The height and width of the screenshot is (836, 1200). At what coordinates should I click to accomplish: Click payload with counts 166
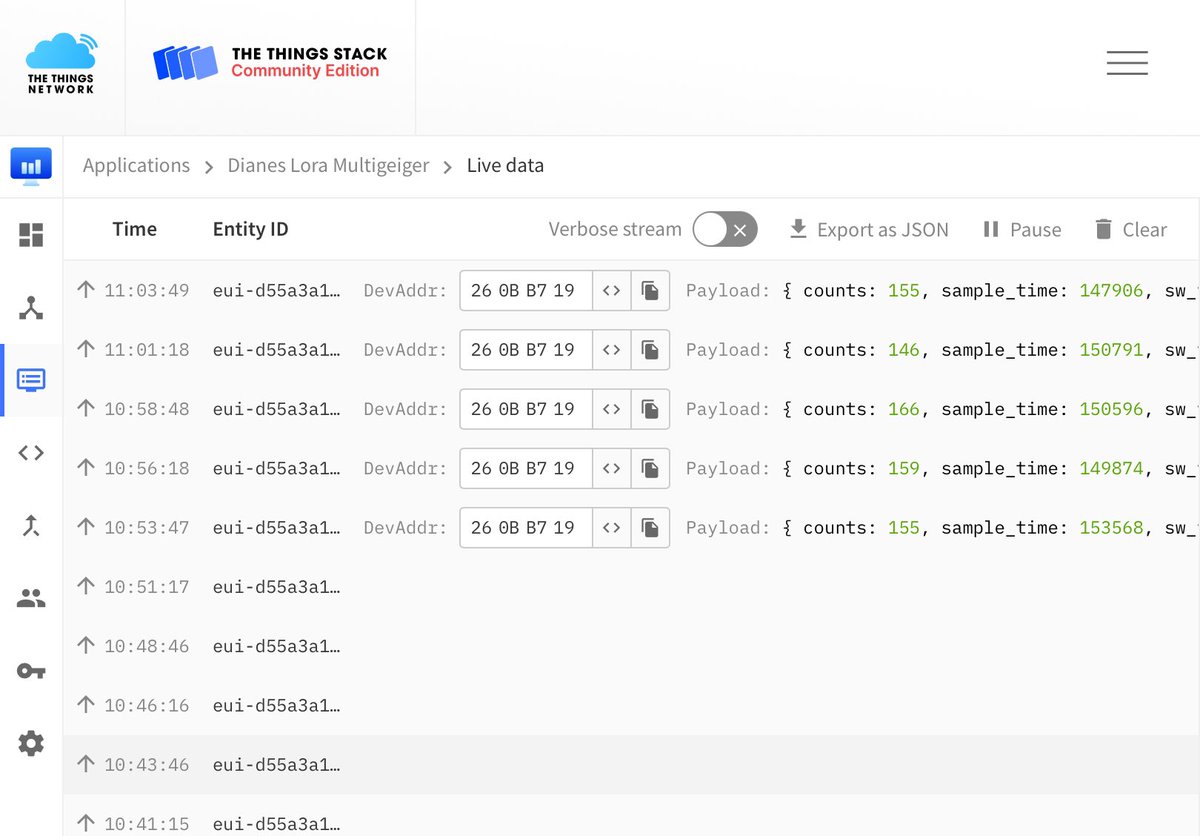tap(942, 409)
